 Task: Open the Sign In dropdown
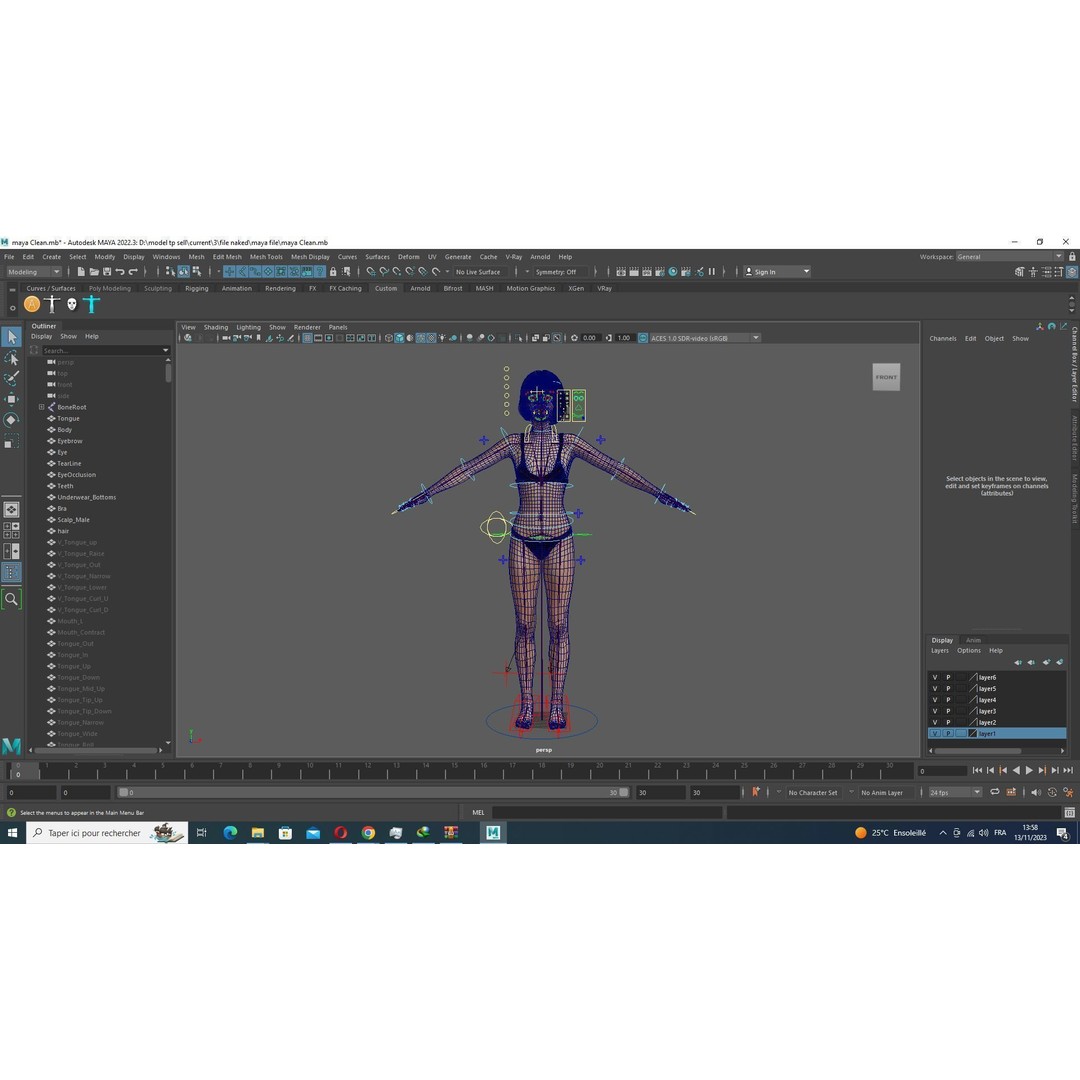777,271
